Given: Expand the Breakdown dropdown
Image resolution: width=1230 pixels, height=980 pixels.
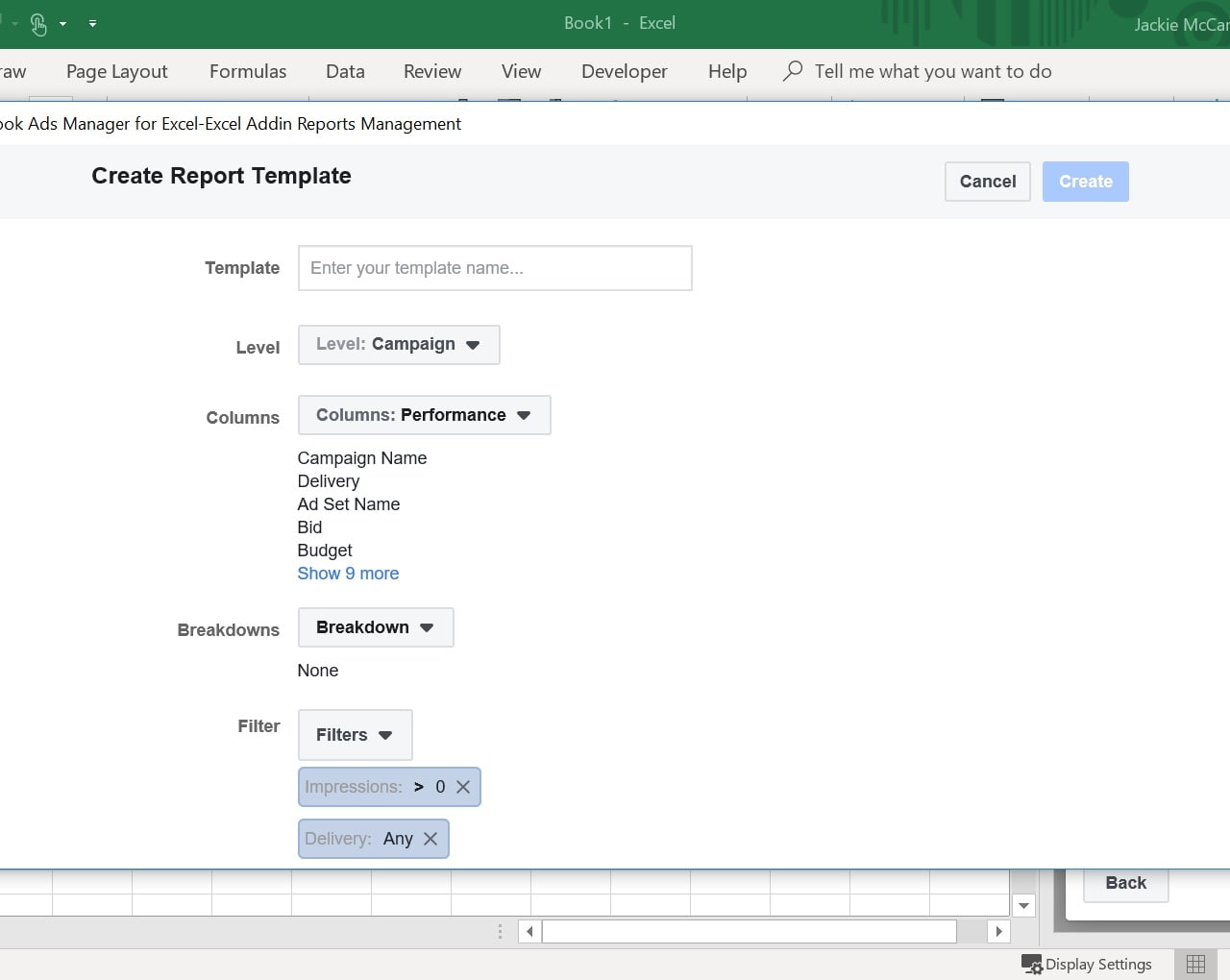Looking at the screenshot, I should [x=376, y=627].
